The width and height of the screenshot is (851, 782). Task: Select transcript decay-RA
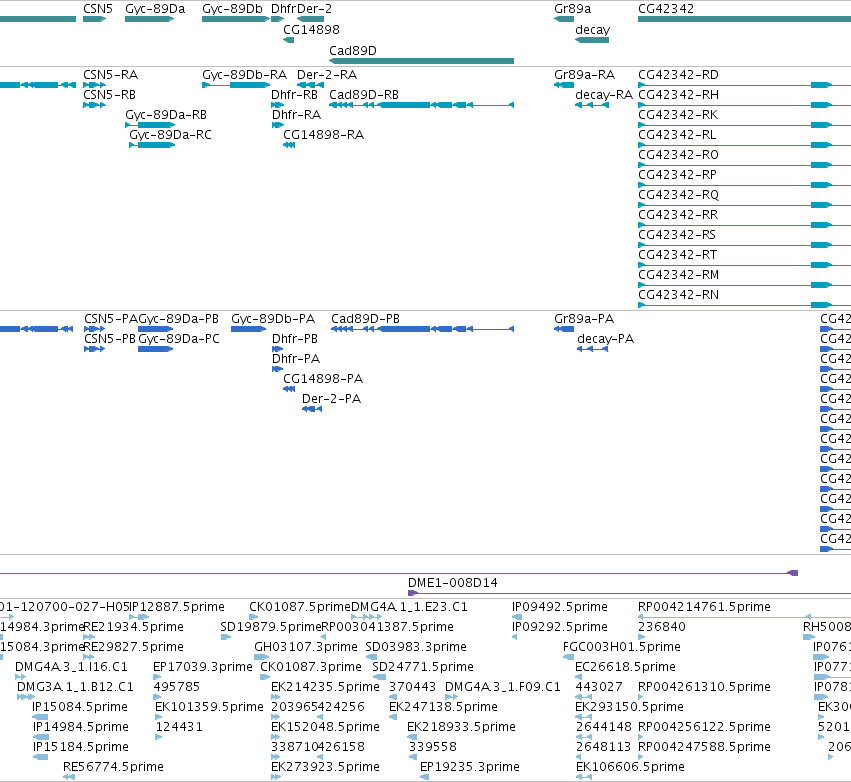pos(604,95)
